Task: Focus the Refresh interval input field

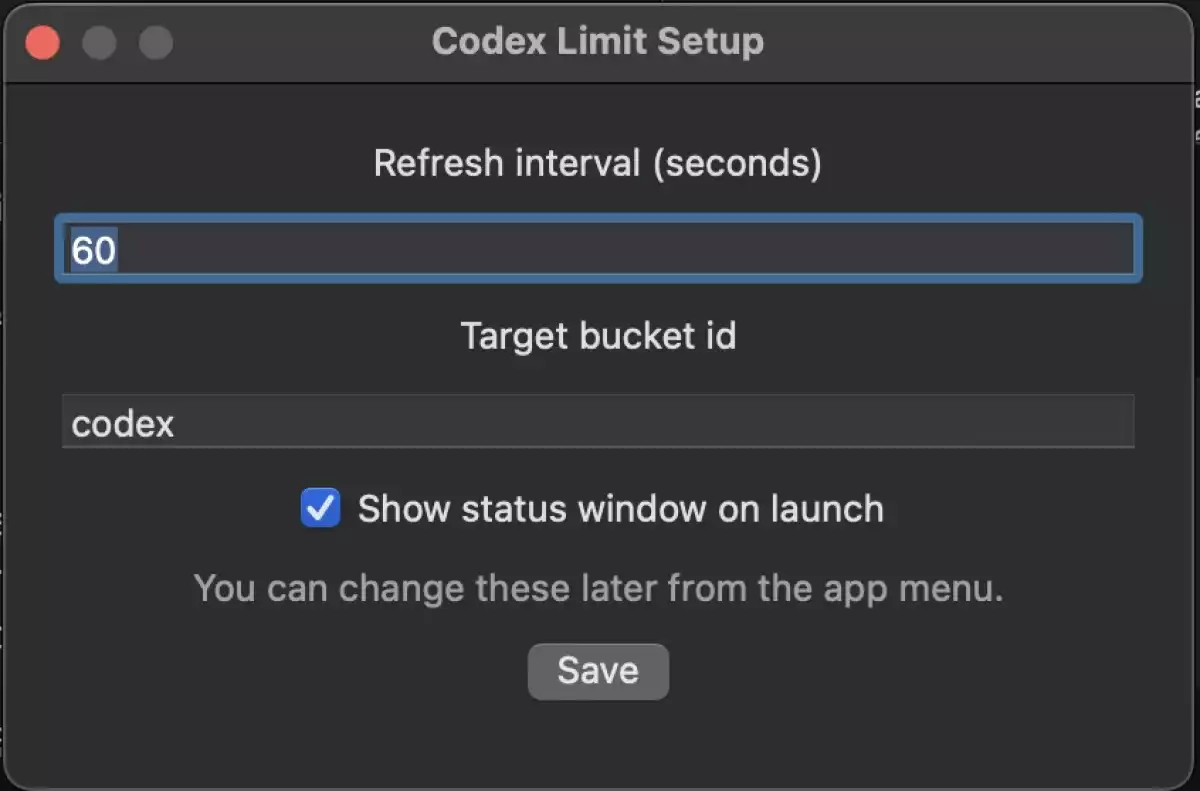Action: [598, 249]
